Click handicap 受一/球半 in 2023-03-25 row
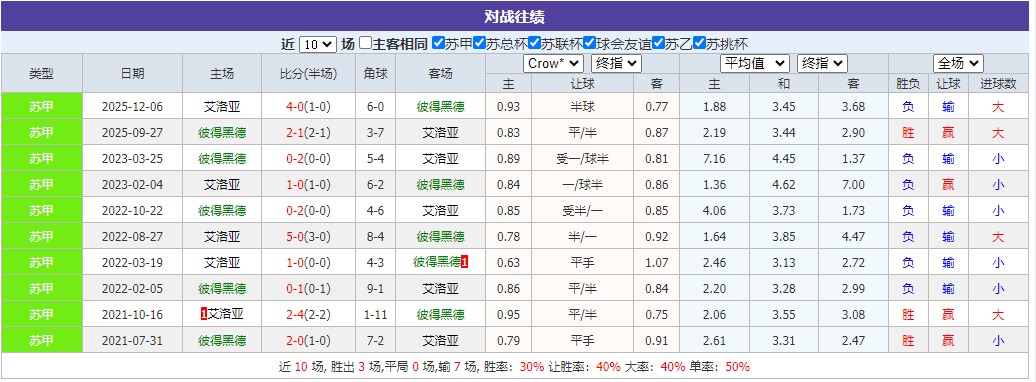This screenshot has height=382, width=1036. [582, 159]
